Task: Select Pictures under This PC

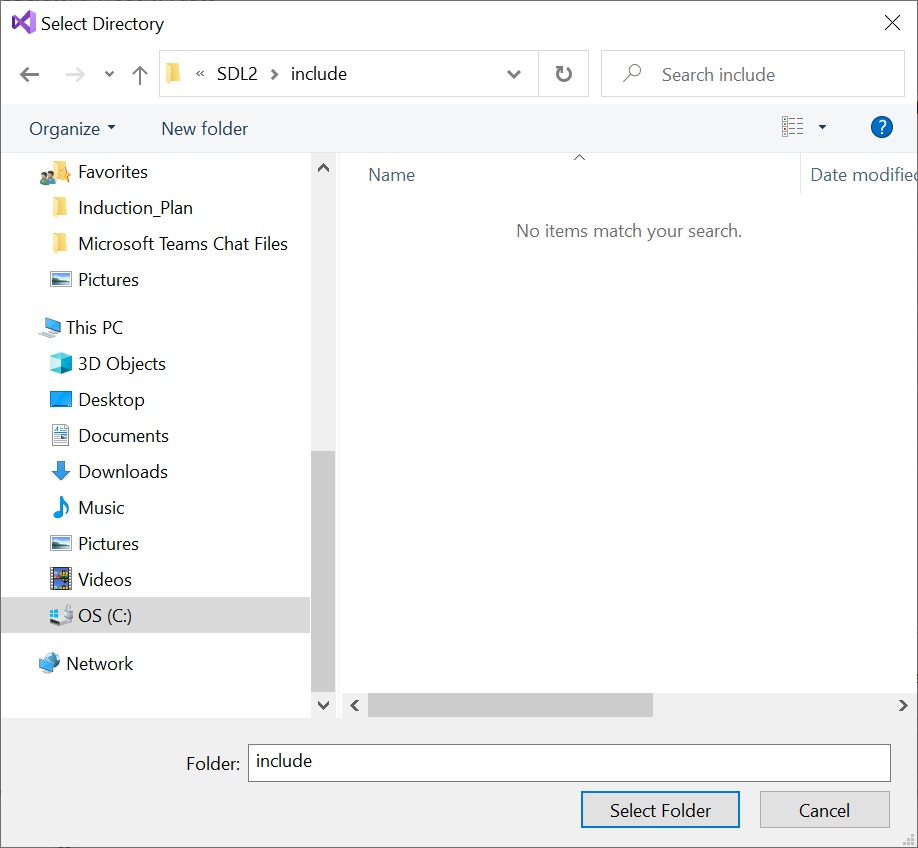Action: point(108,544)
